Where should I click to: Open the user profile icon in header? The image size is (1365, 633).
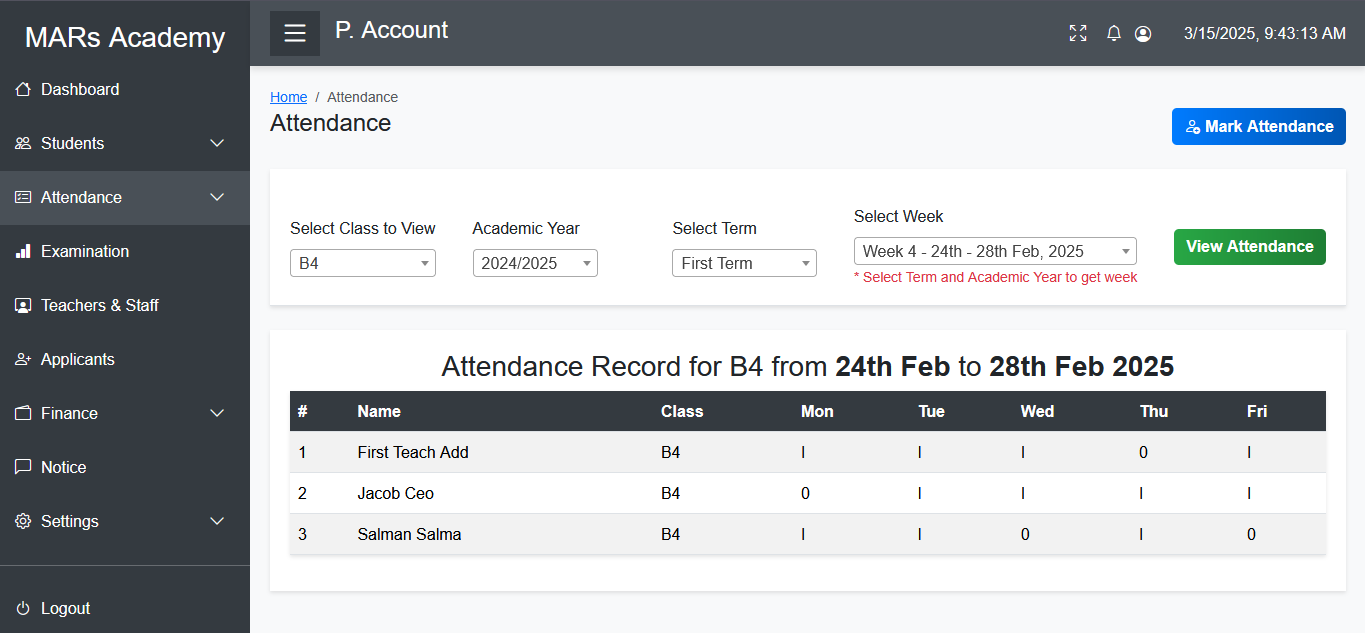tap(1143, 33)
